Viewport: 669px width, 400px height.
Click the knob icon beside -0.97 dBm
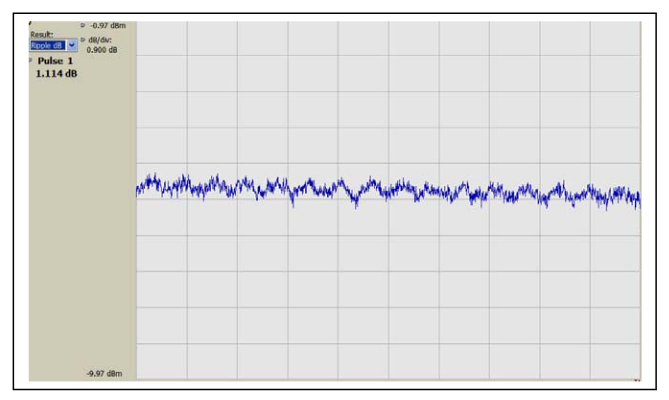[82, 24]
